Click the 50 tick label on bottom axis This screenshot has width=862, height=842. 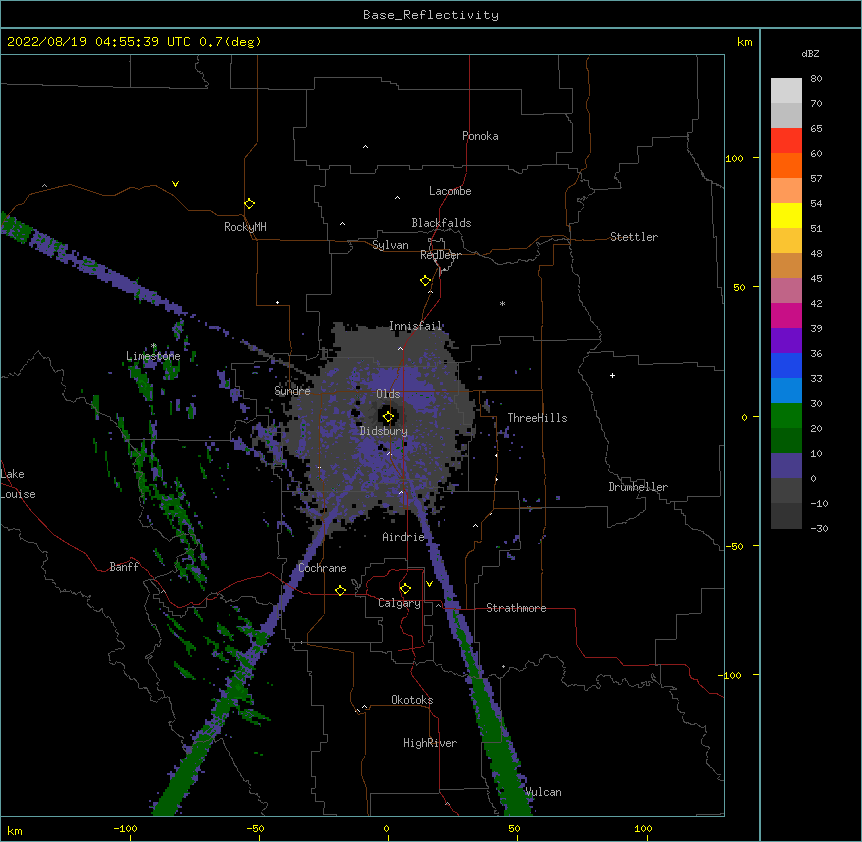coord(514,828)
